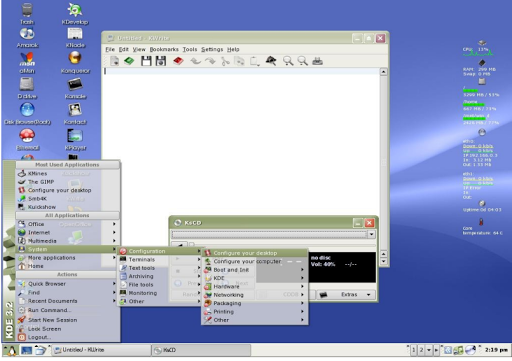The height and width of the screenshot is (361, 512).
Task: Expand the Internet submenu in K menu
Action: (68, 232)
